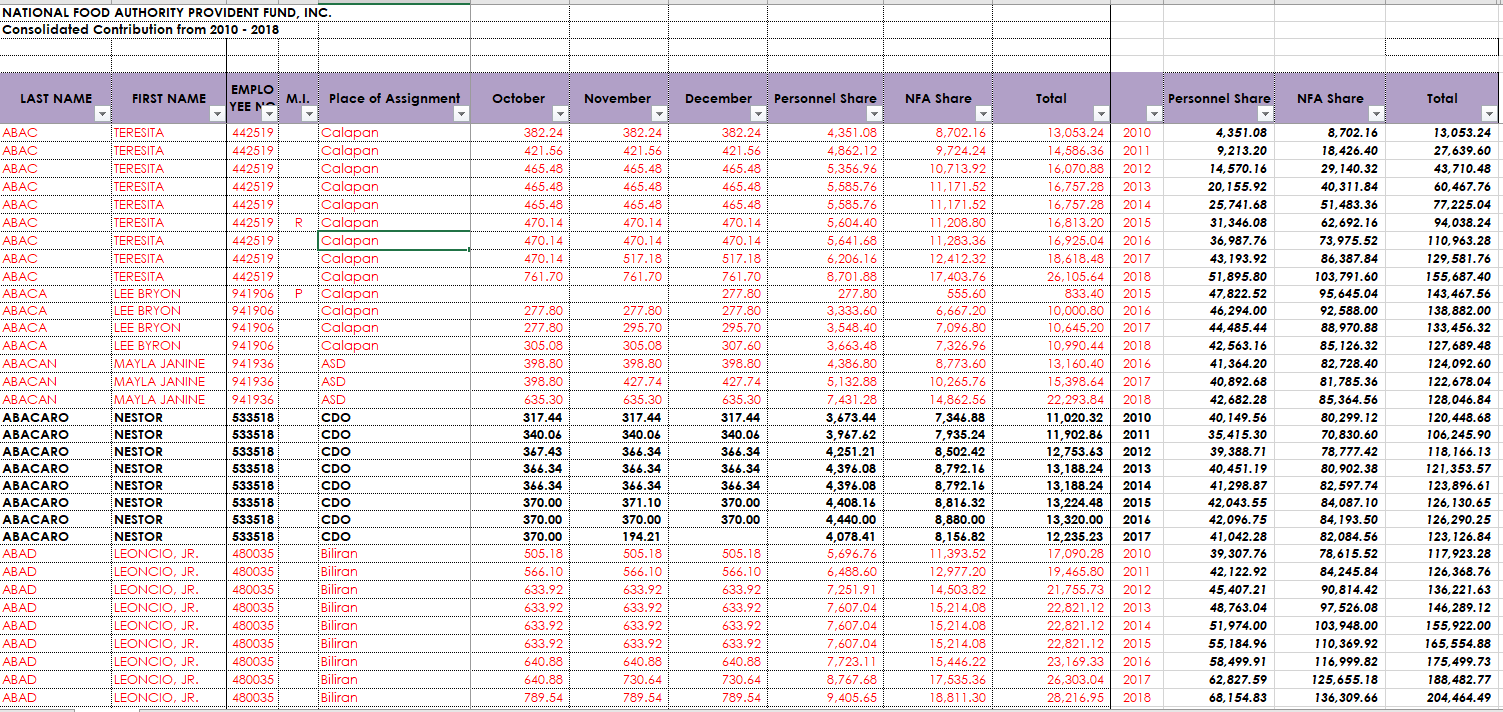Select the italic total 27,639.60
The width and height of the screenshot is (1503, 712).
tap(1461, 150)
